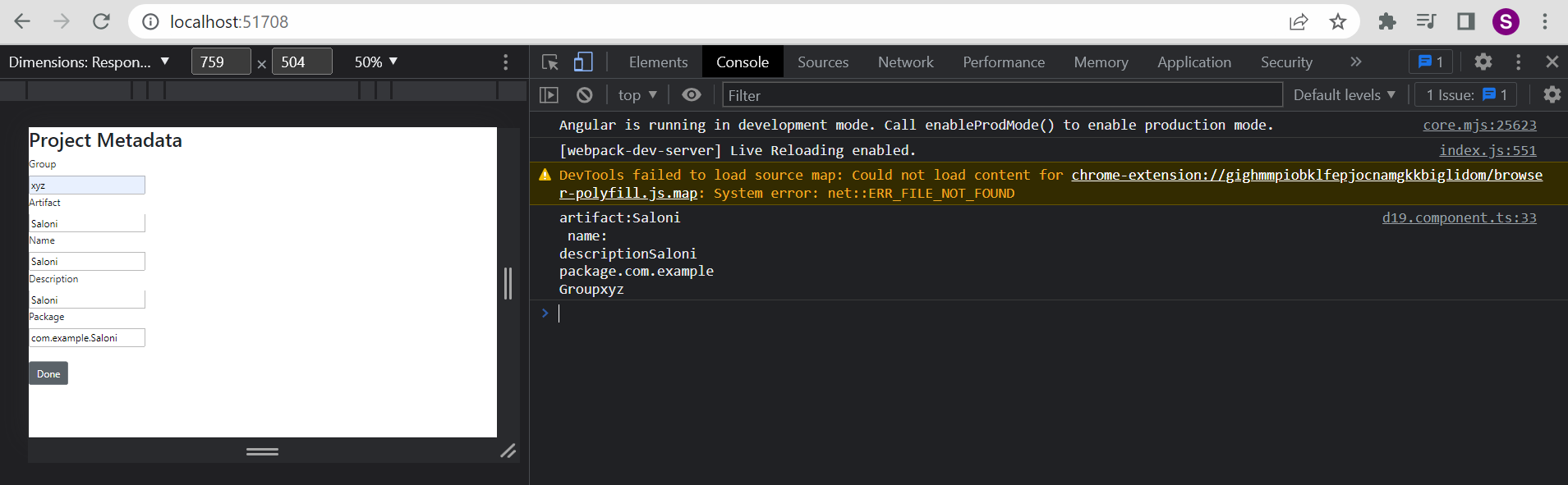Open core.mjs:25623 source link
The width and height of the screenshot is (1568, 485).
pos(1479,125)
